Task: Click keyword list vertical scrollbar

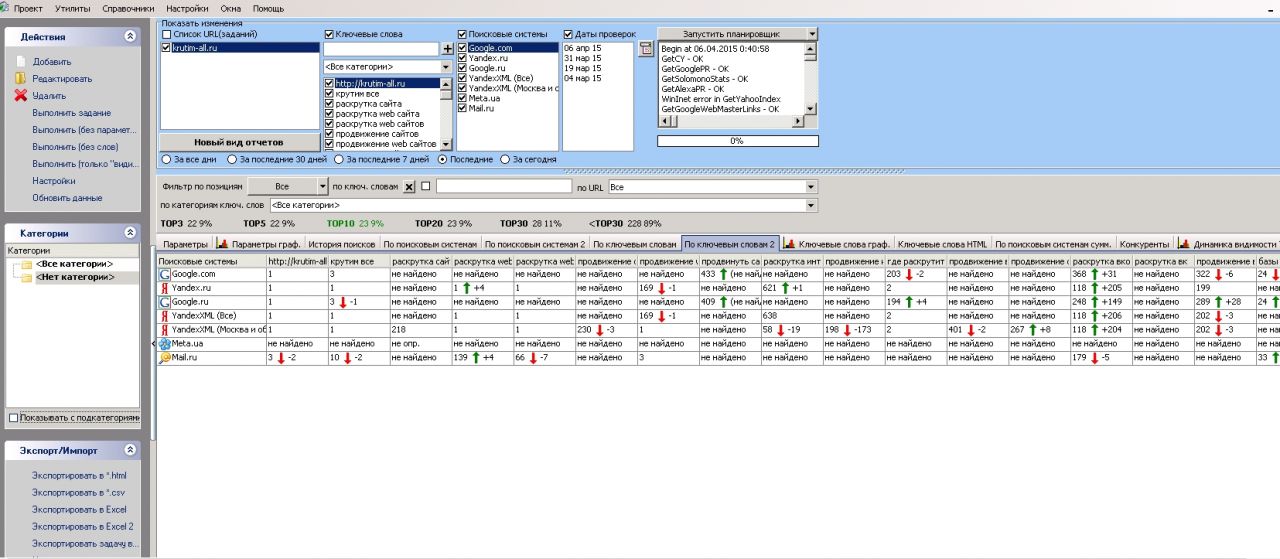Action: (447, 113)
